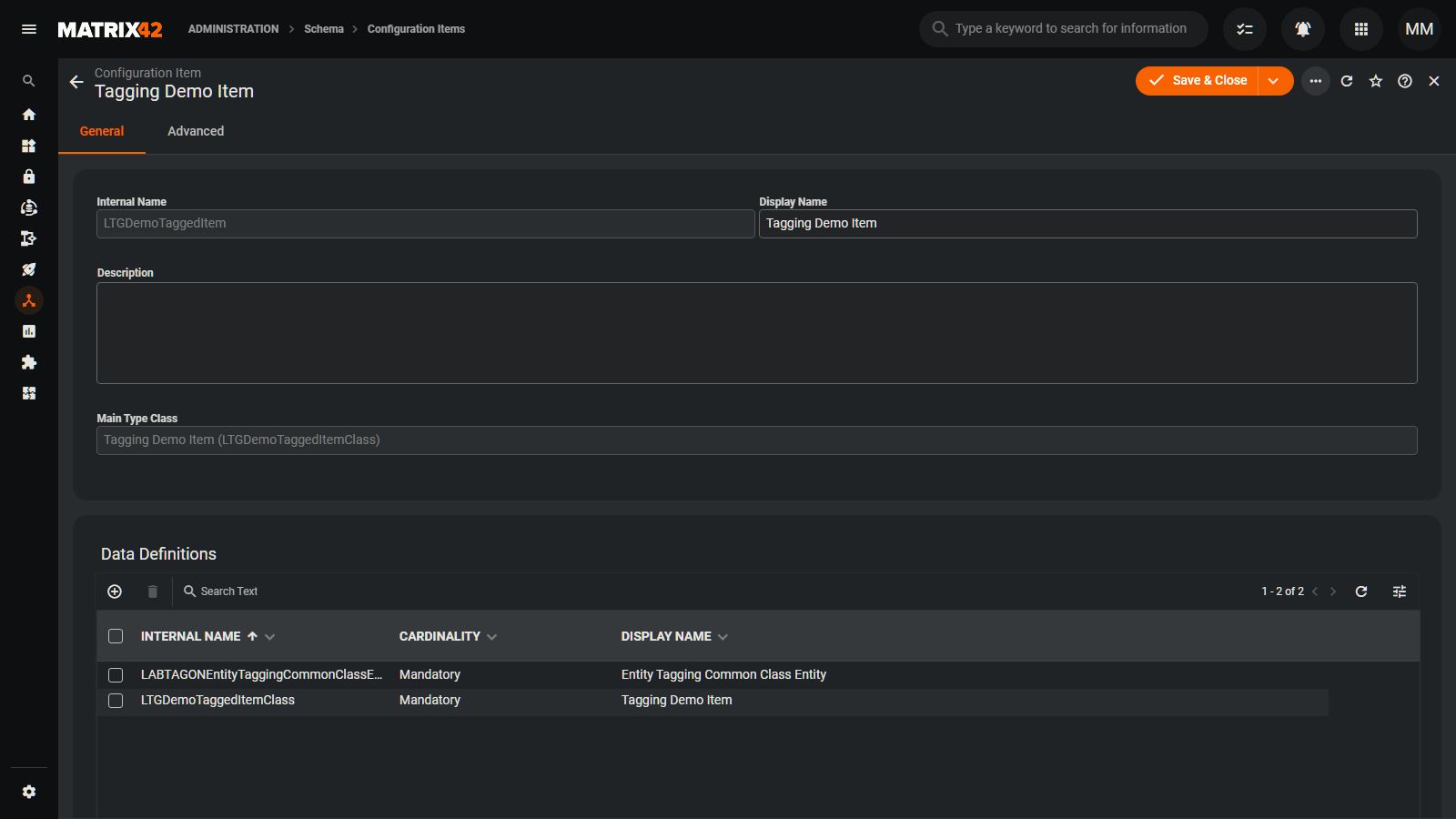Open MM user profile avatar
This screenshot has height=819, width=1456.
click(x=1420, y=29)
